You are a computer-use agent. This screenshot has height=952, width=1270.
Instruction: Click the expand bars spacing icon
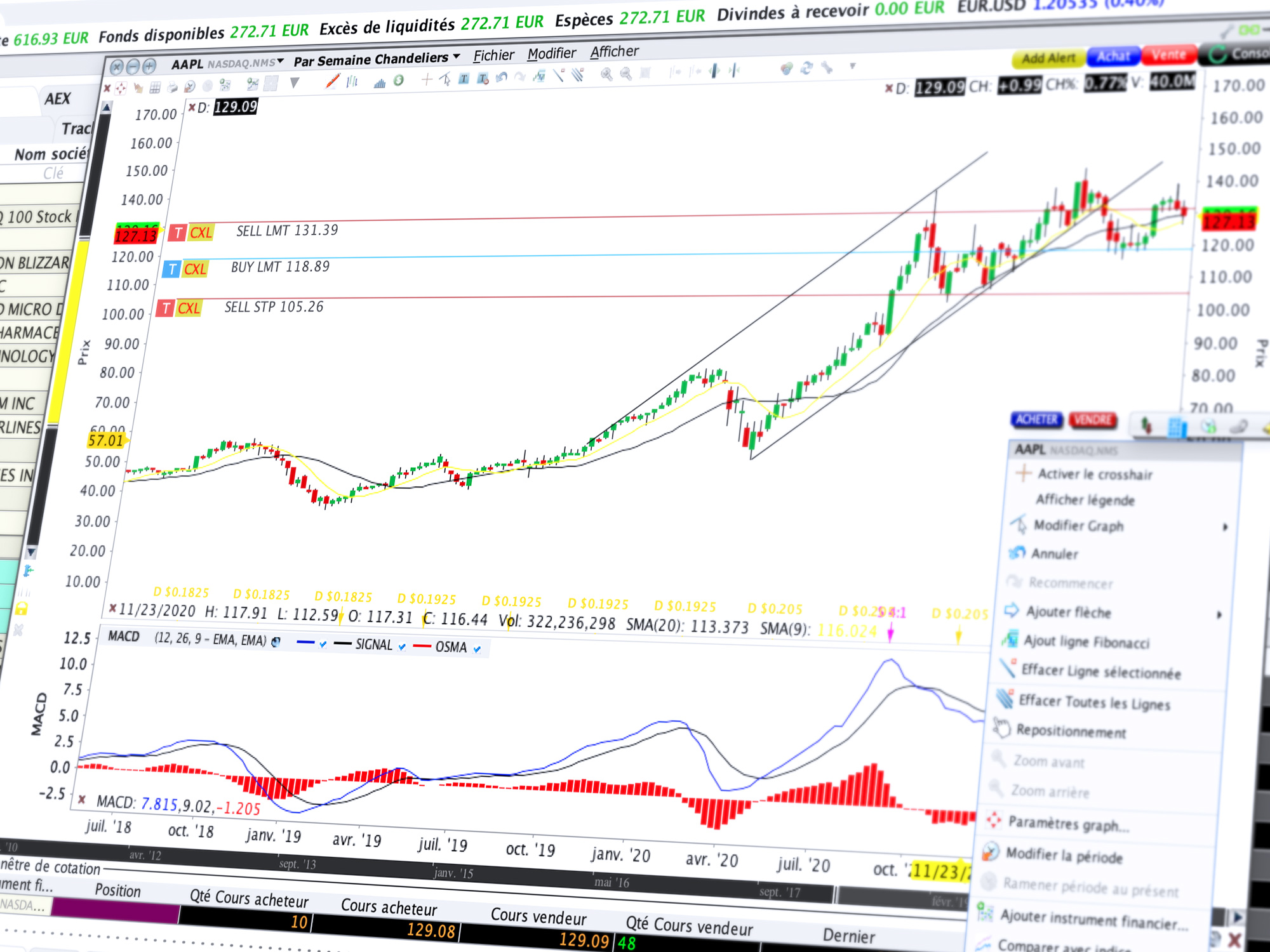point(715,70)
